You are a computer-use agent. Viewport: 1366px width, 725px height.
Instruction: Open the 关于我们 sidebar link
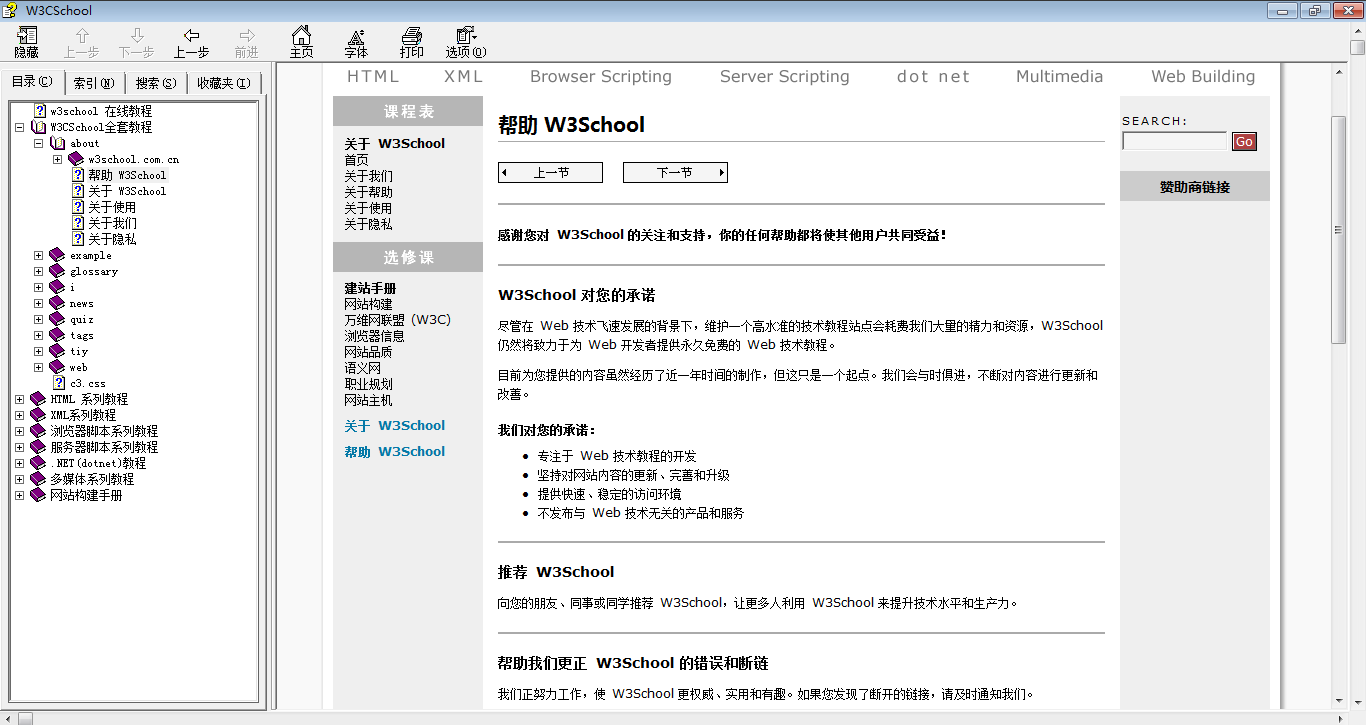[367, 175]
